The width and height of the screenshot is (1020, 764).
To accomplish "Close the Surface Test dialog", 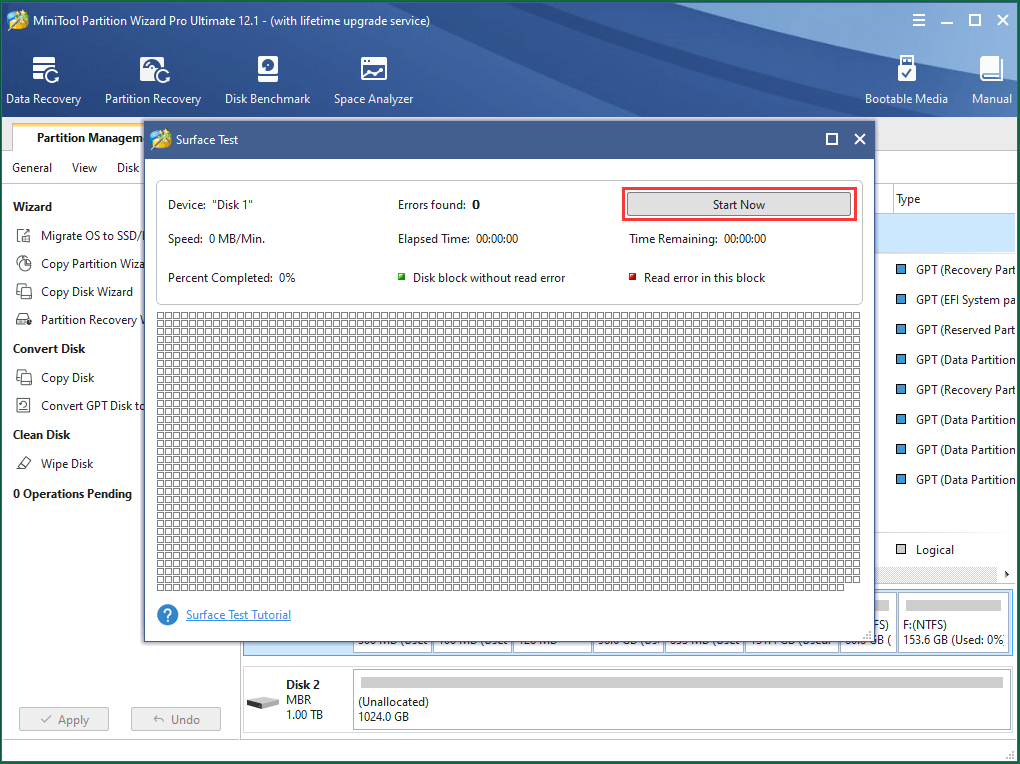I will pyautogui.click(x=859, y=139).
